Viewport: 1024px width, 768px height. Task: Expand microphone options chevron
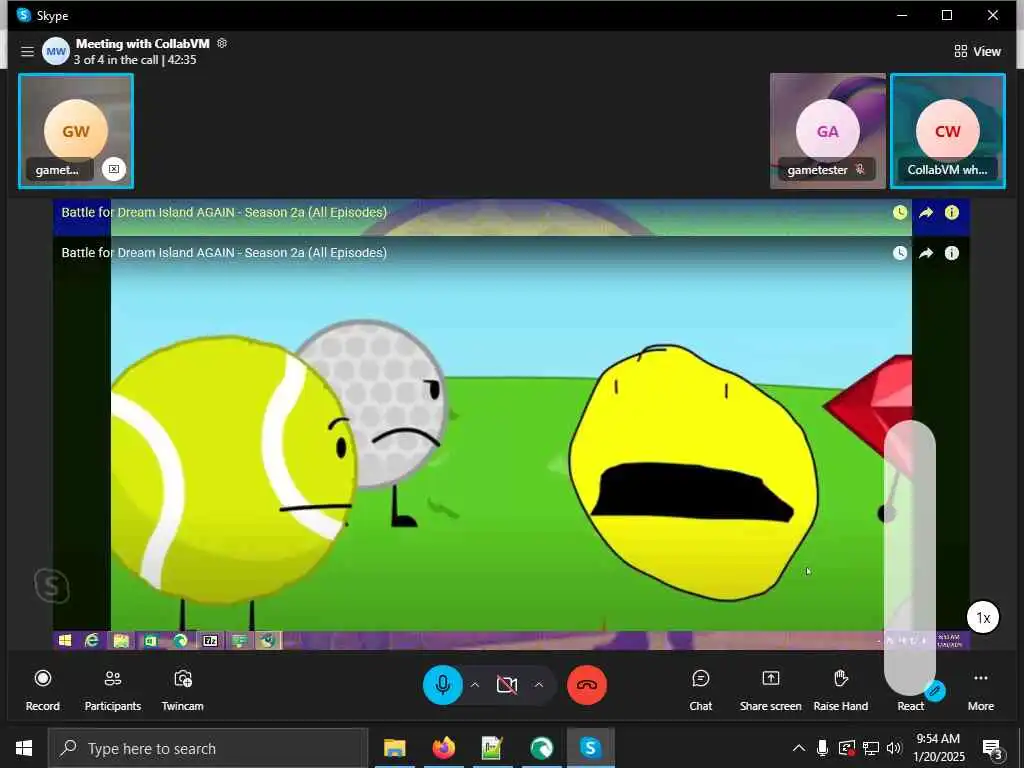(475, 684)
